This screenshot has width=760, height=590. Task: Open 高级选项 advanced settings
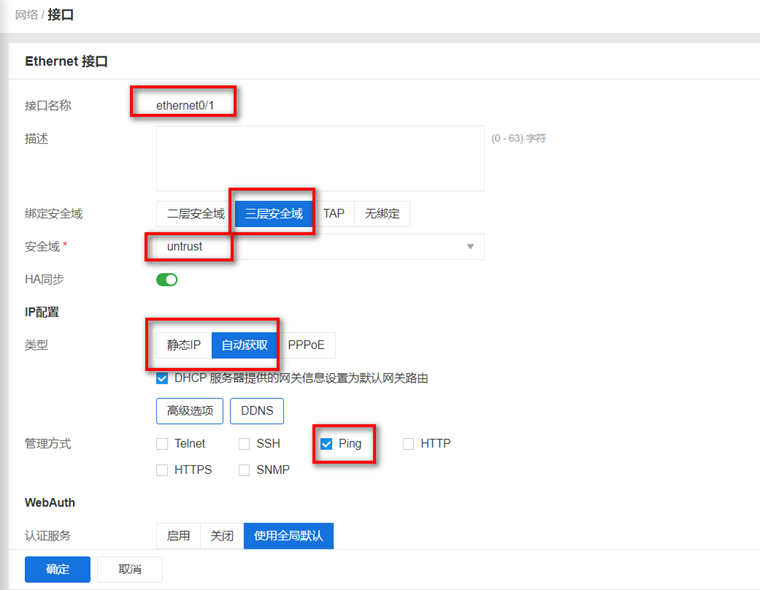189,411
